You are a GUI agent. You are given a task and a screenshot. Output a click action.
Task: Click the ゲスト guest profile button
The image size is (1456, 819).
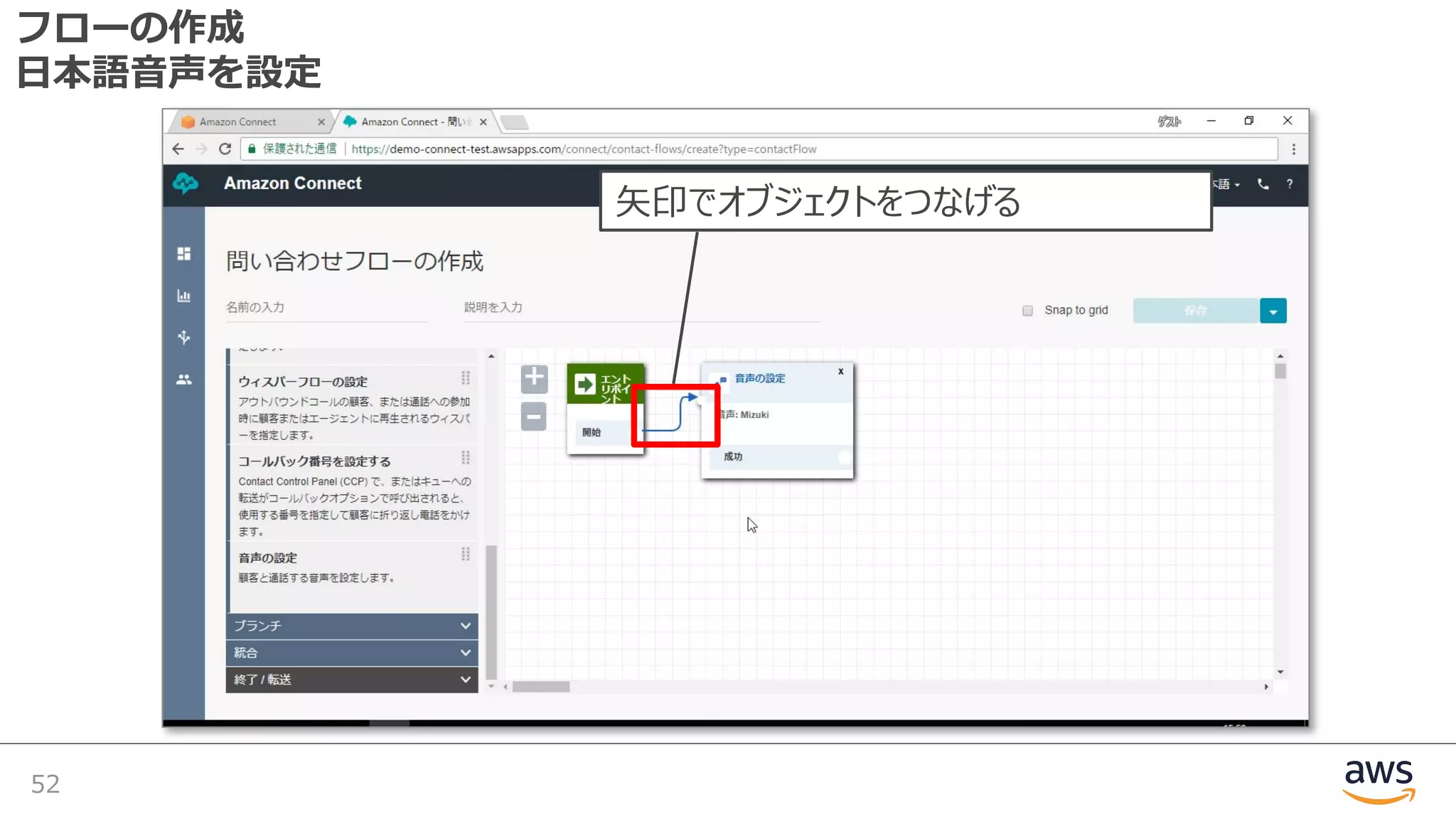(x=1169, y=122)
